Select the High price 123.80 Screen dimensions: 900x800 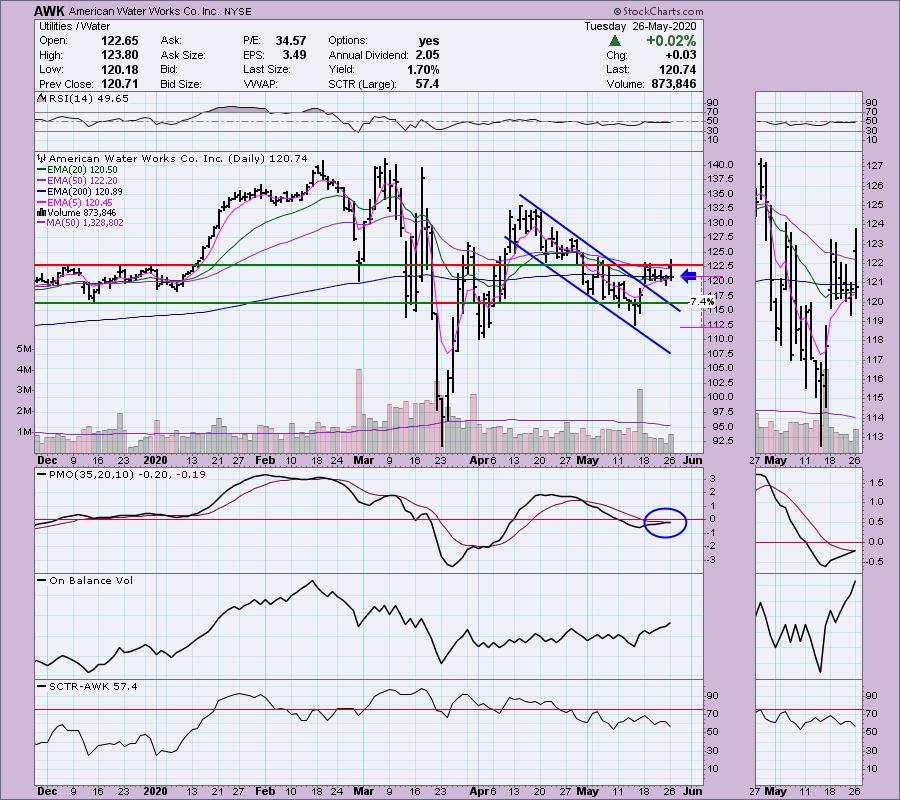[x=119, y=55]
